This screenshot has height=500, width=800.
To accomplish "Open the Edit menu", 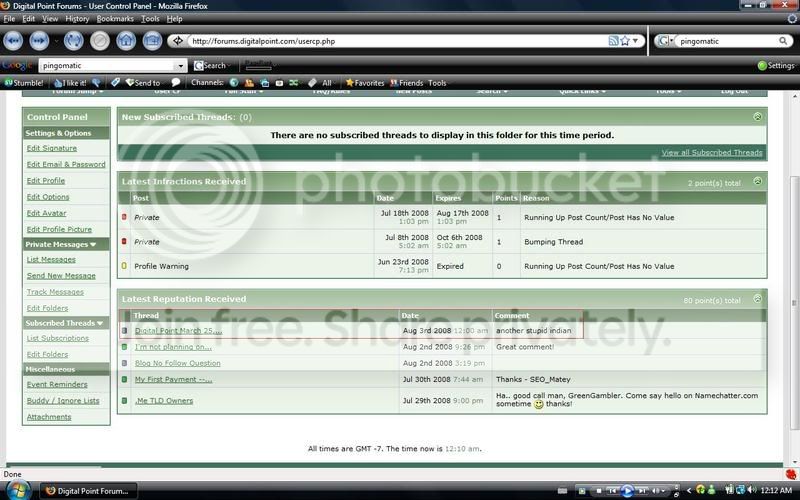I will coord(29,19).
